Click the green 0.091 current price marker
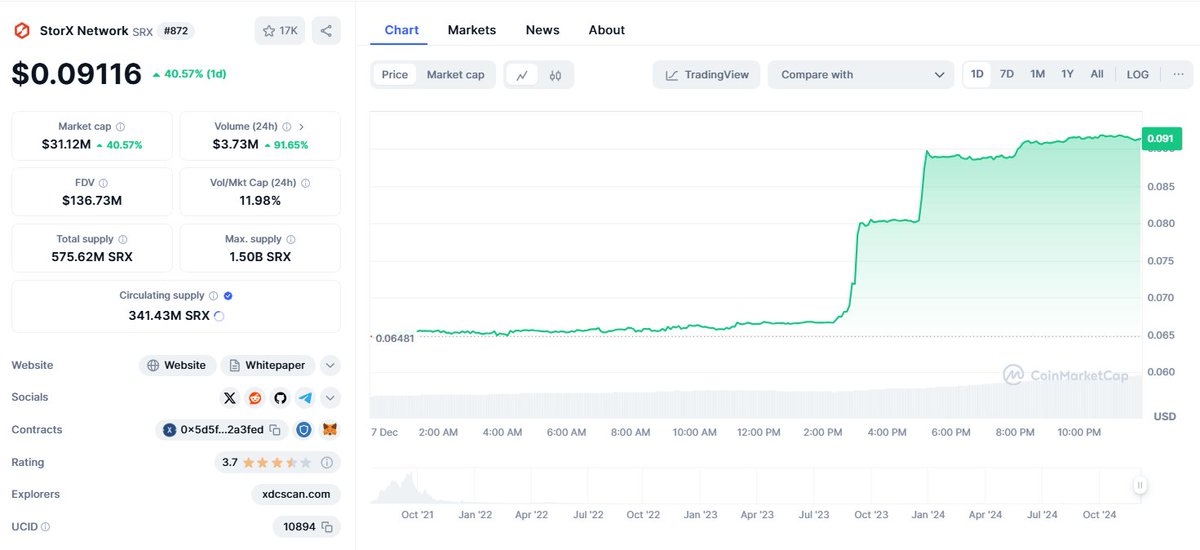Screen dimensions: 1200x550 1160,138
